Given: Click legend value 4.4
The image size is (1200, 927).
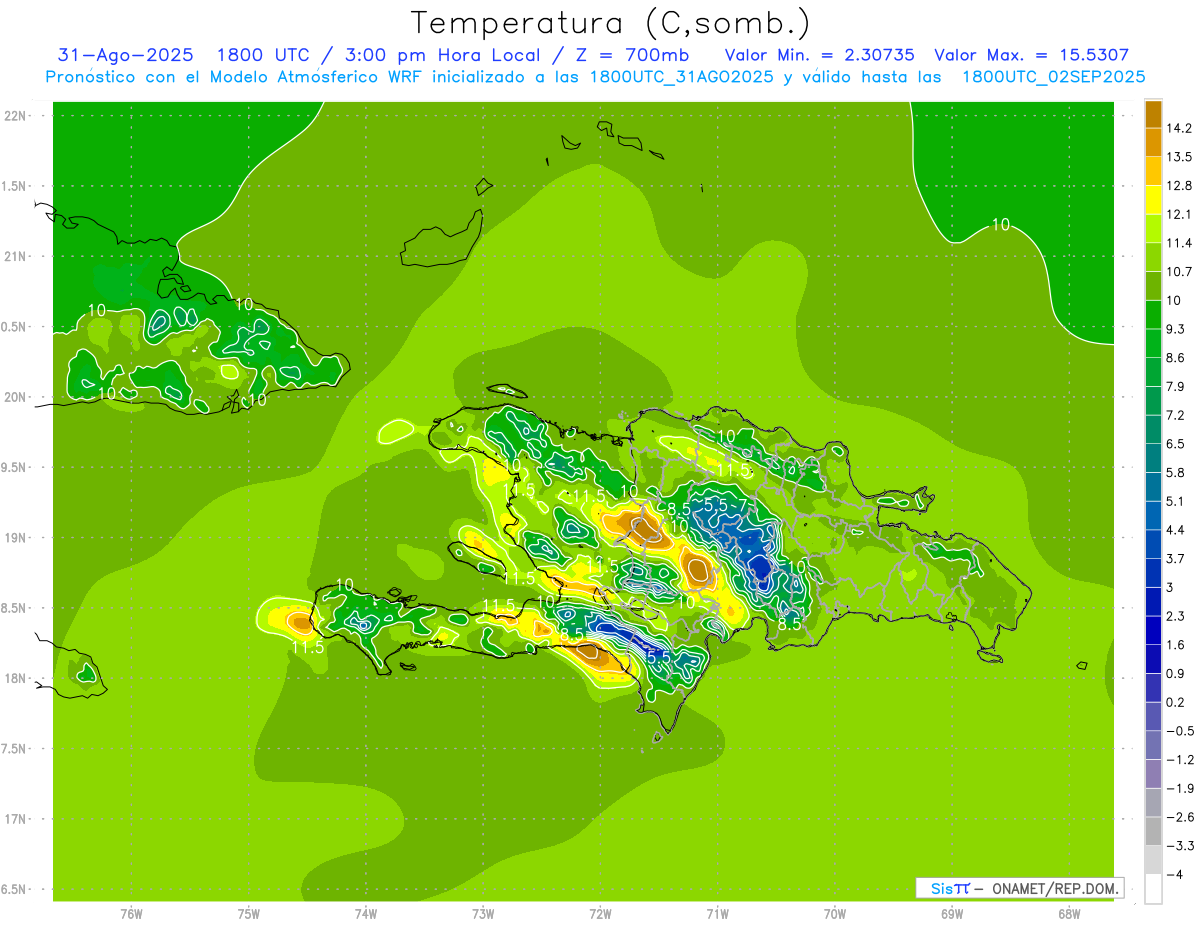Looking at the screenshot, I should (1175, 529).
